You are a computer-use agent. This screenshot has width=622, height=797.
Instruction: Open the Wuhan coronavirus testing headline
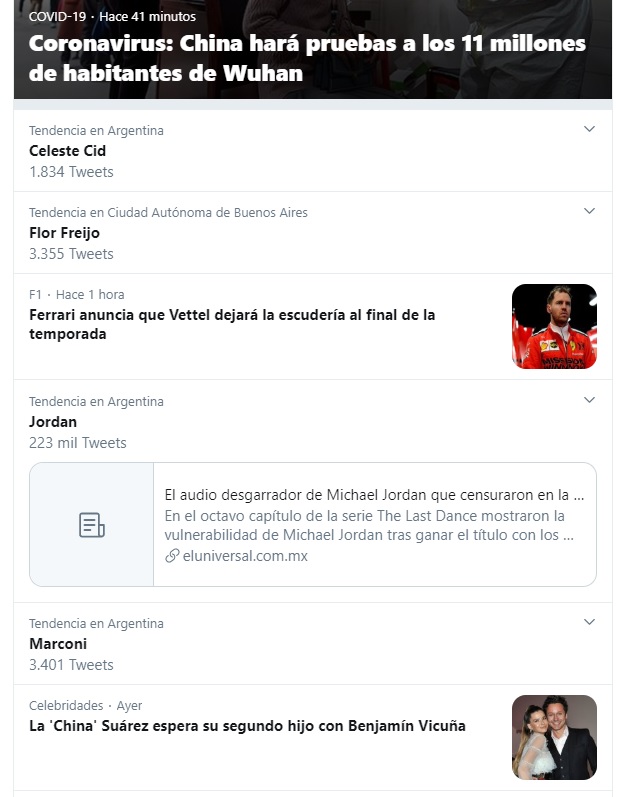307,59
